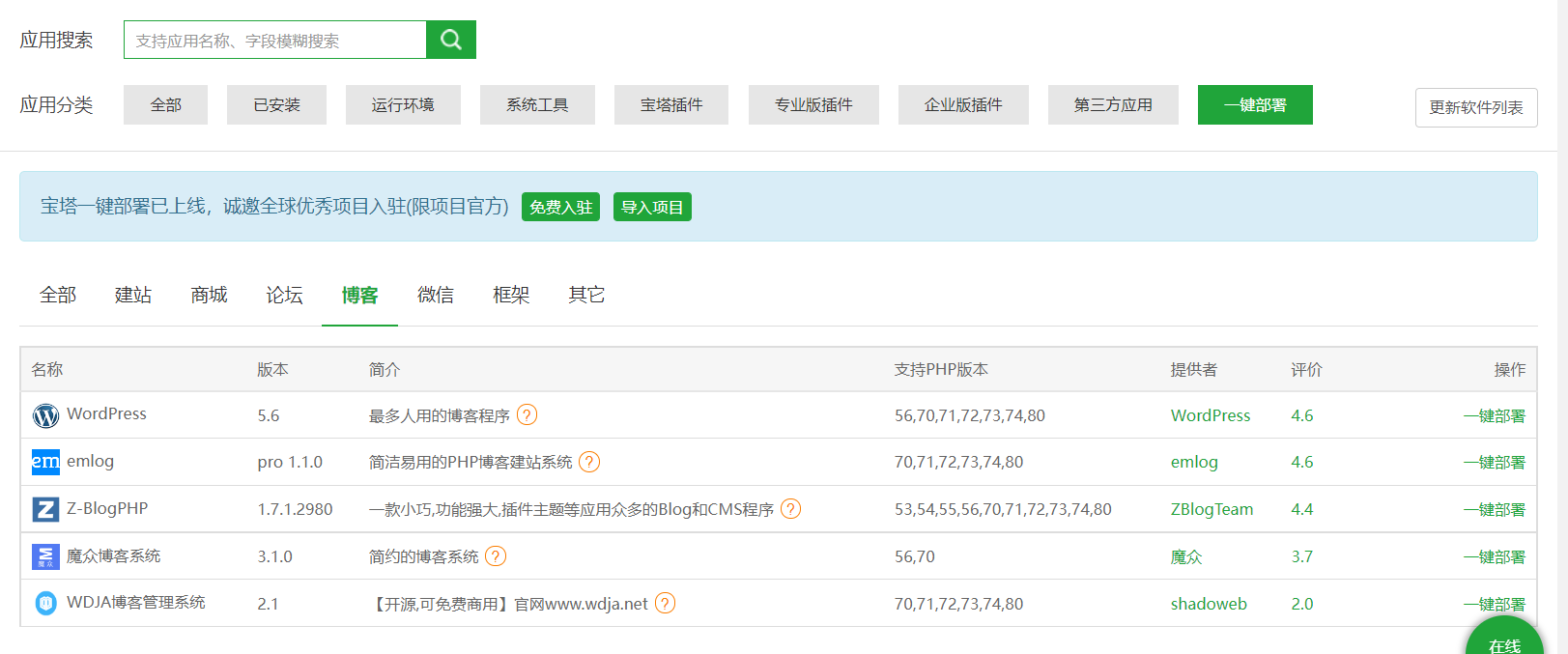Click the 魔众博客系统 logo icon

[45, 556]
